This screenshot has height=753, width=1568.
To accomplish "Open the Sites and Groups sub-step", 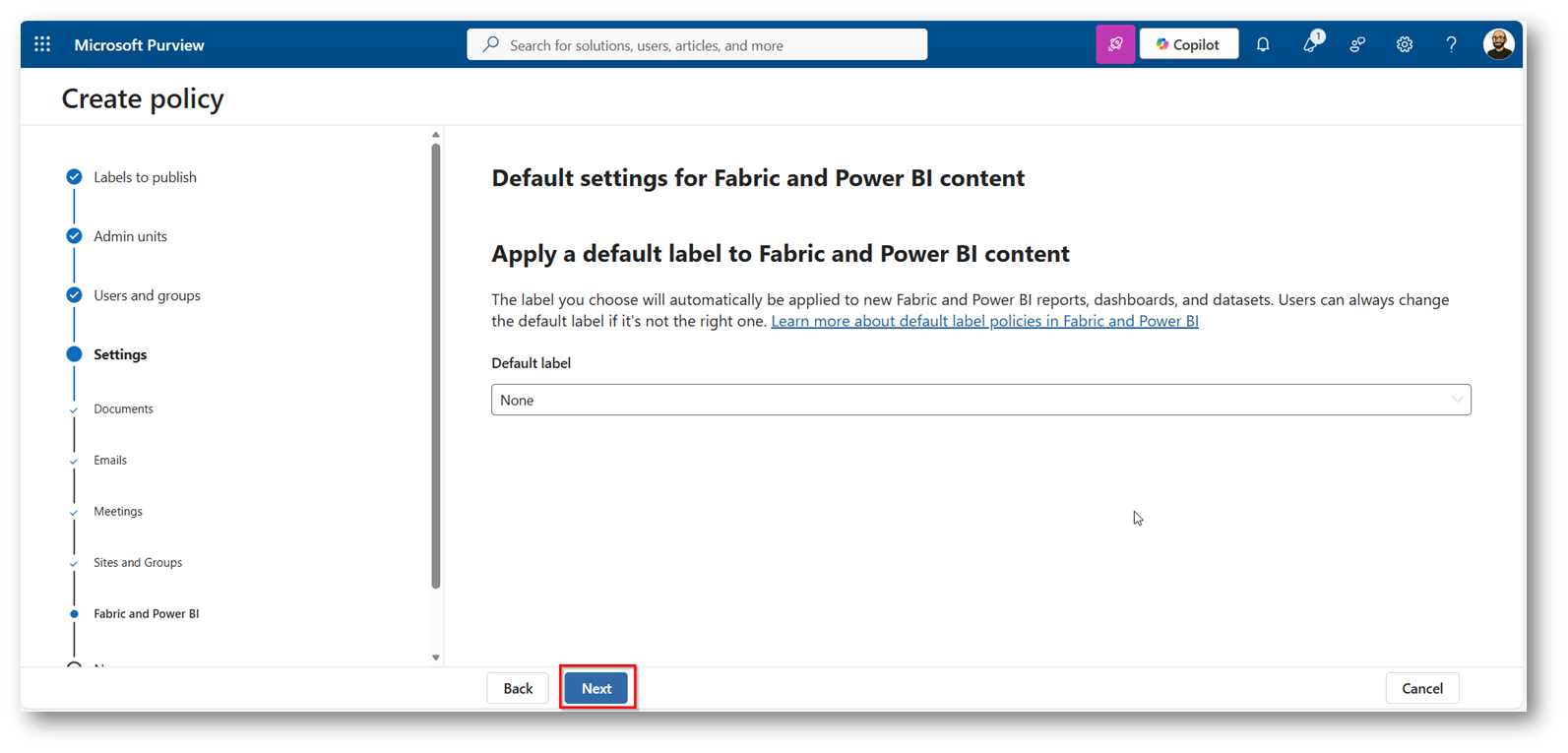I will coord(138,562).
